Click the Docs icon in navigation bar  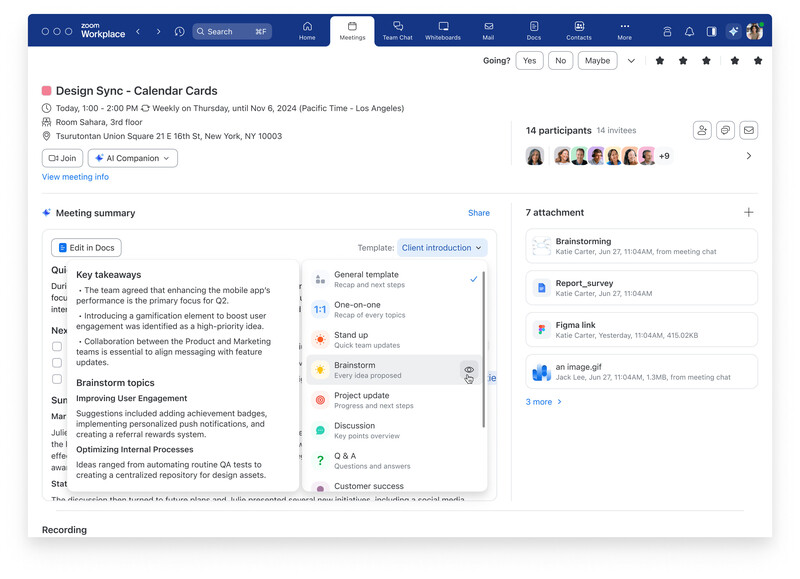534,30
